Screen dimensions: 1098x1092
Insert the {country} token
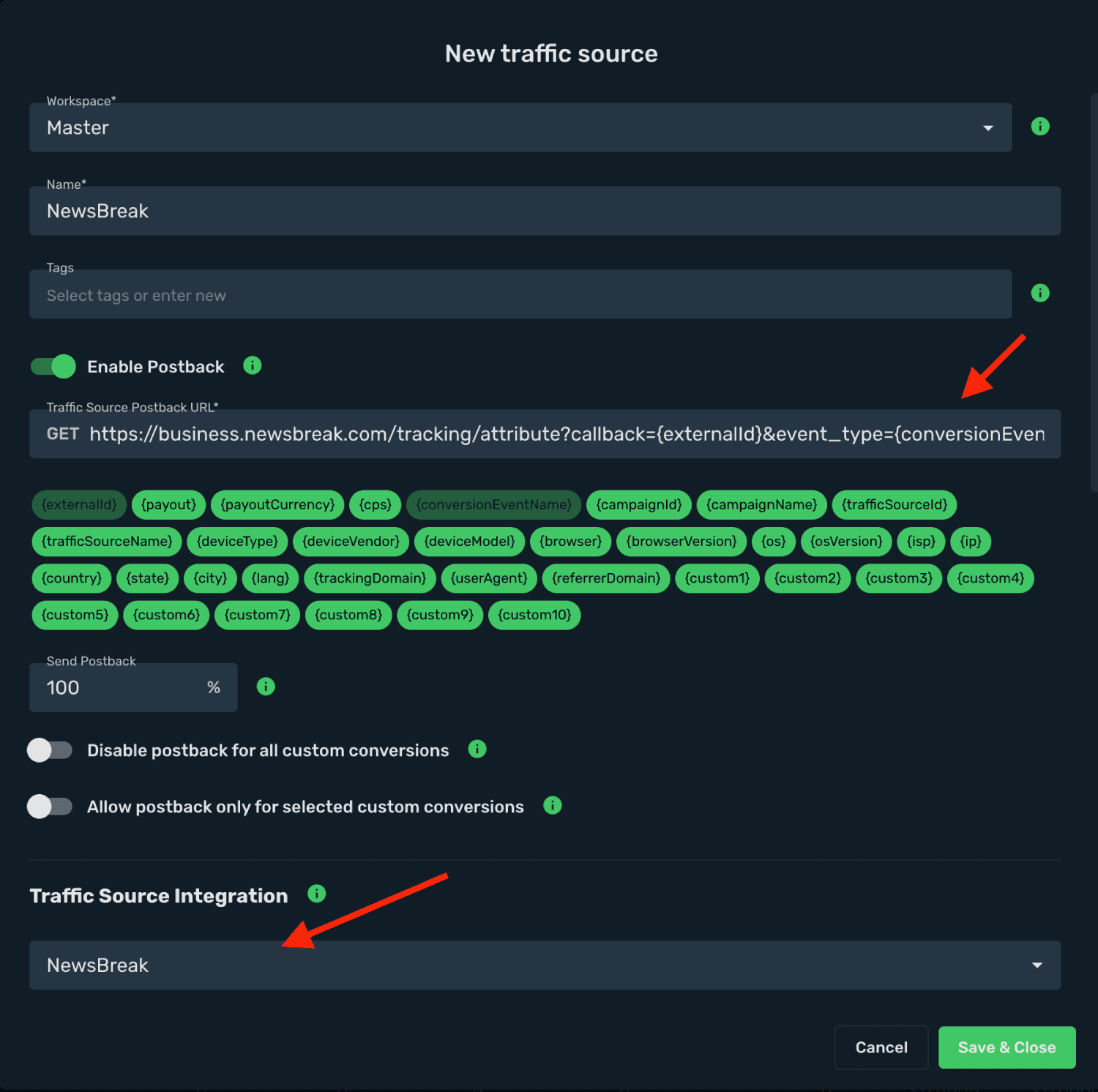(x=72, y=578)
